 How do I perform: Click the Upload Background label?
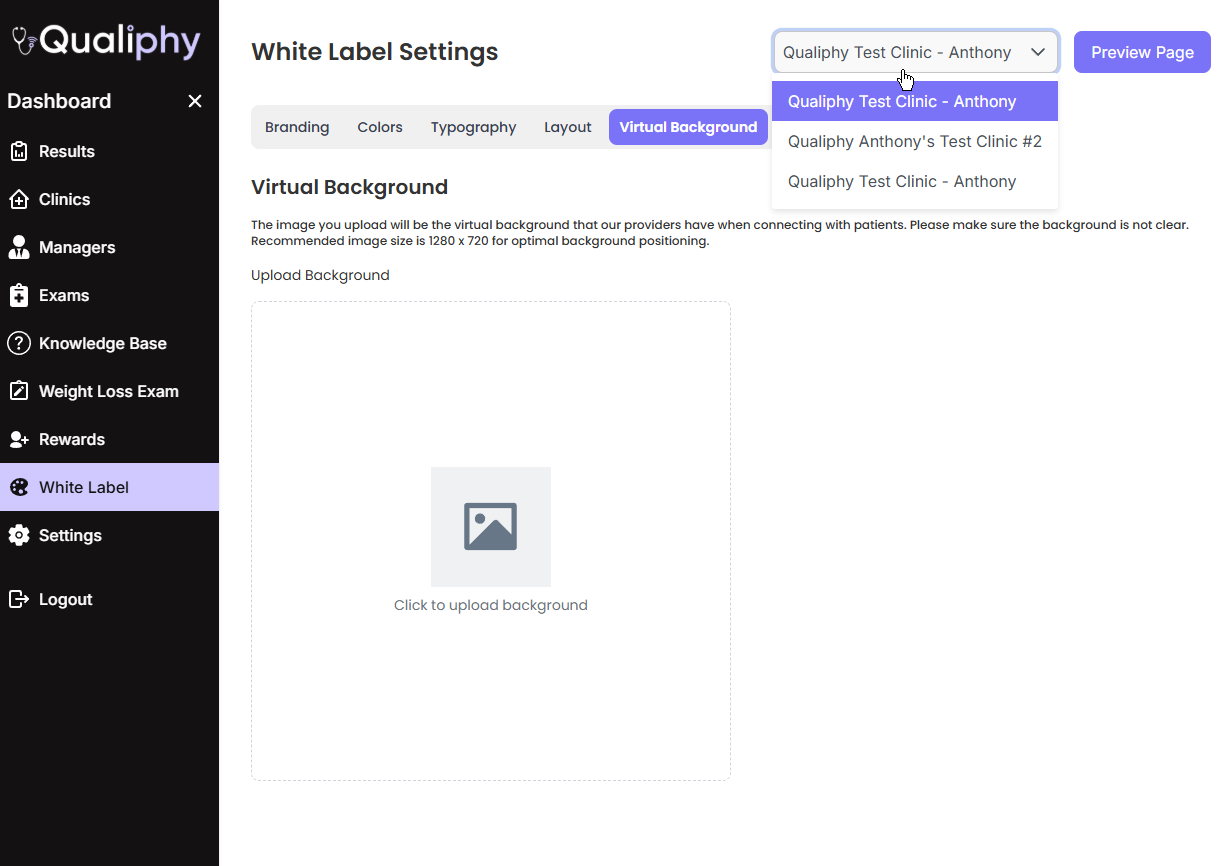[x=320, y=275]
